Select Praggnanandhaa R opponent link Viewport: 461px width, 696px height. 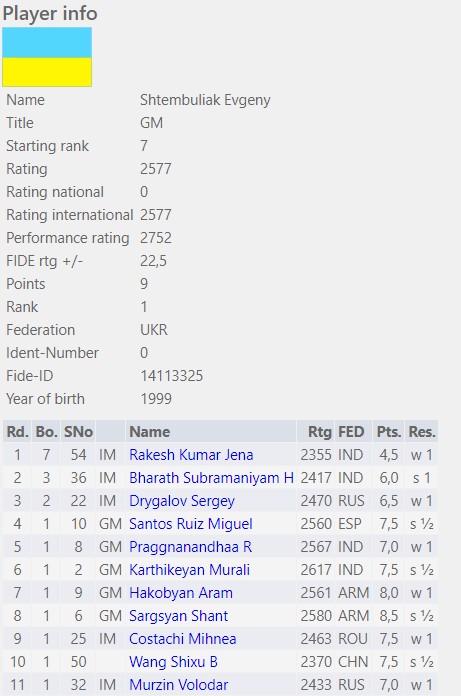(190, 547)
